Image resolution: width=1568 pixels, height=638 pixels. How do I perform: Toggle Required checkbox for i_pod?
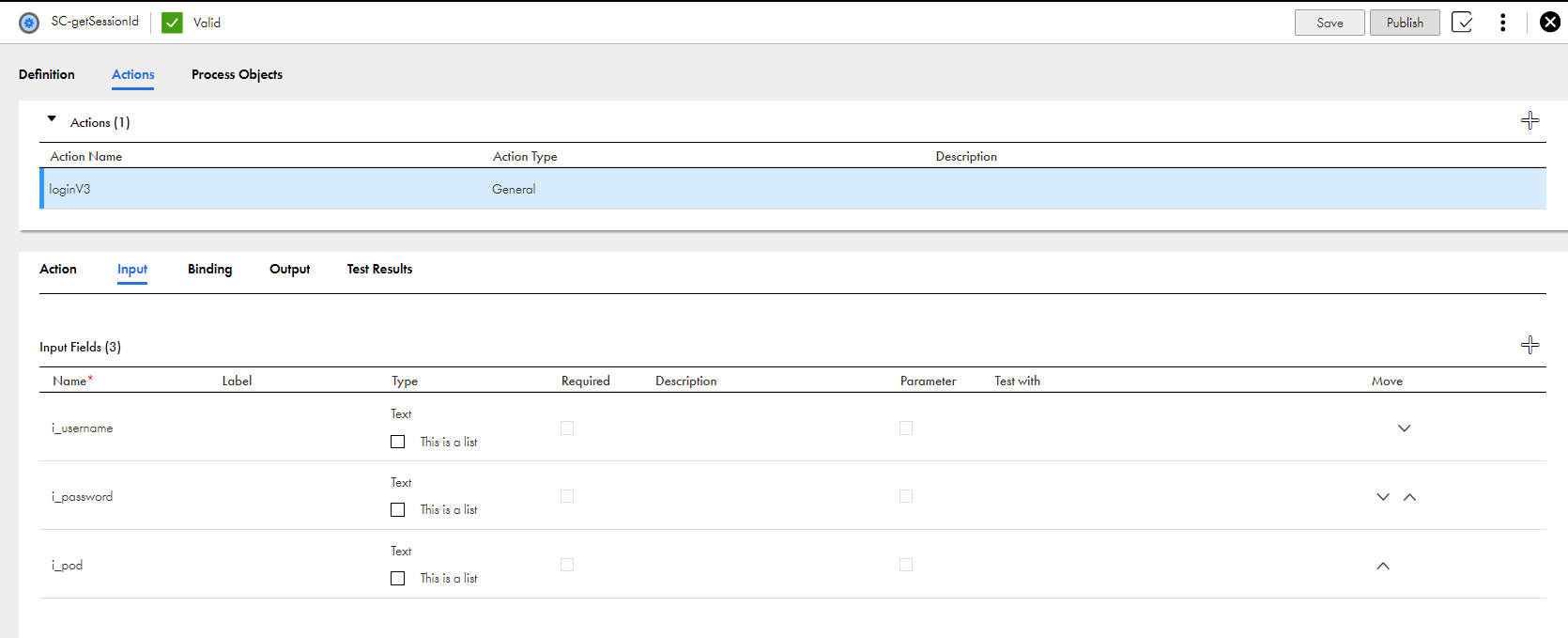(x=567, y=565)
